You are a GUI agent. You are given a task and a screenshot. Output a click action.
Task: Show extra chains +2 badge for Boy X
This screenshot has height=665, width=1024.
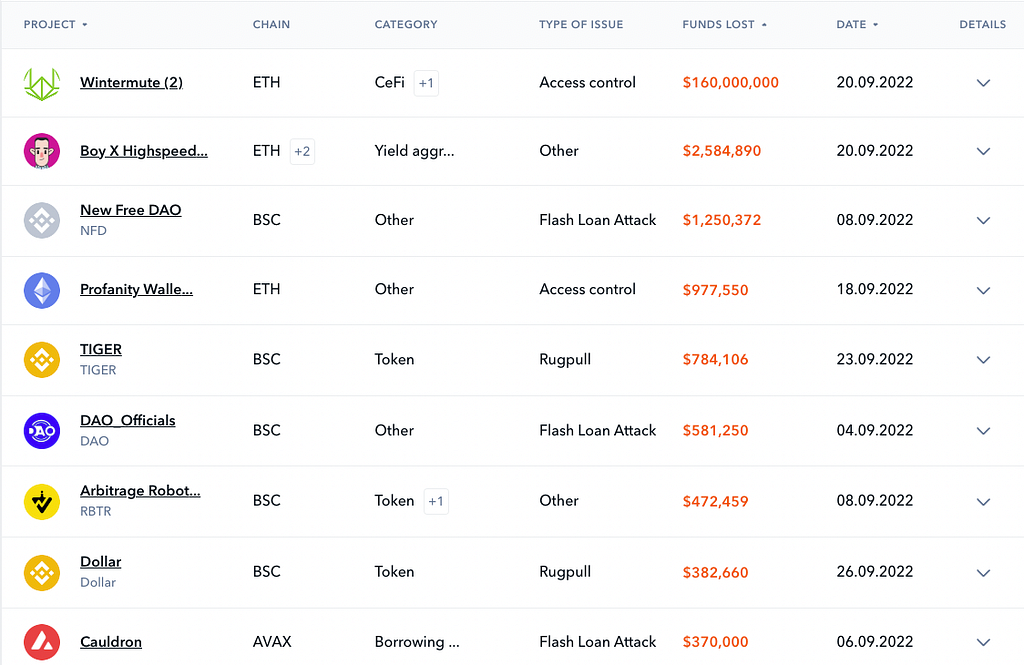302,151
